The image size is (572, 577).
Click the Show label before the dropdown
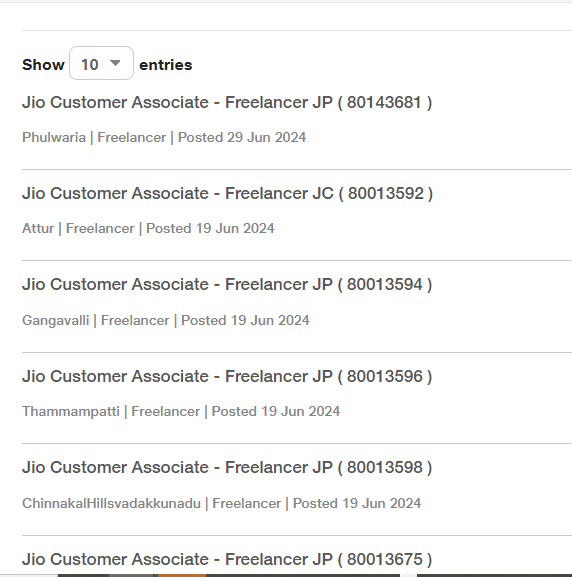(x=43, y=65)
